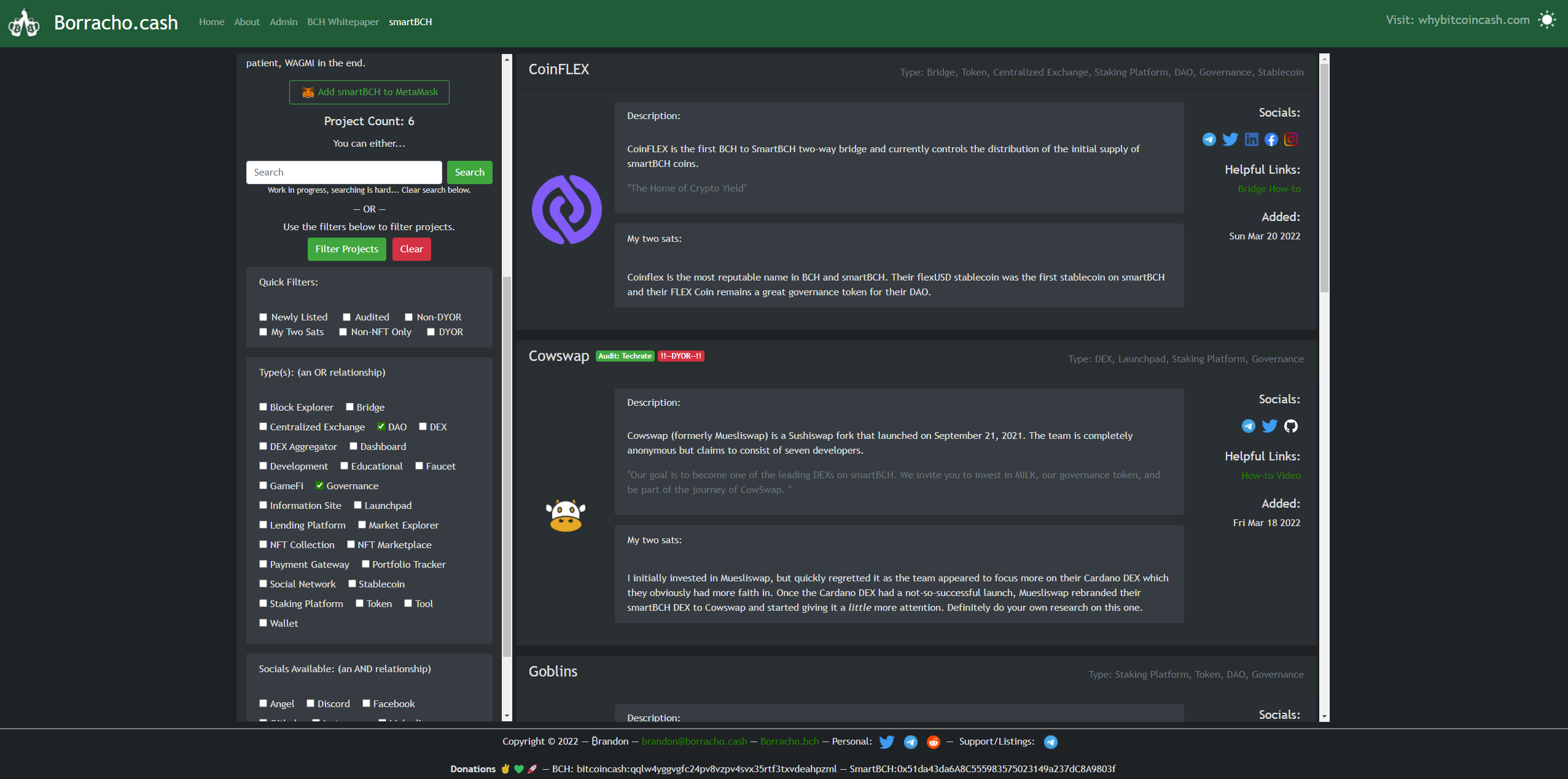Open the About page

point(247,22)
